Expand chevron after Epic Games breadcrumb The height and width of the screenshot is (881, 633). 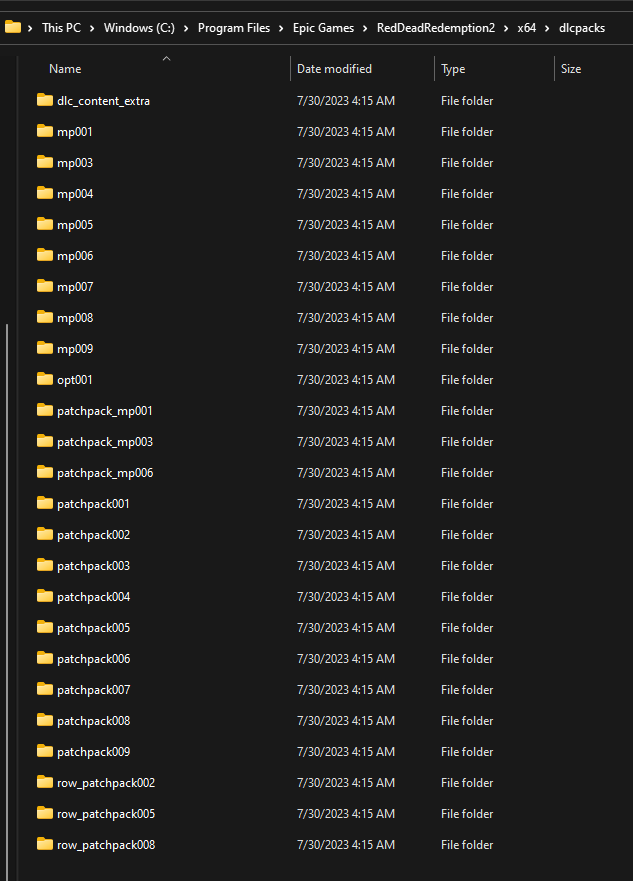(365, 28)
